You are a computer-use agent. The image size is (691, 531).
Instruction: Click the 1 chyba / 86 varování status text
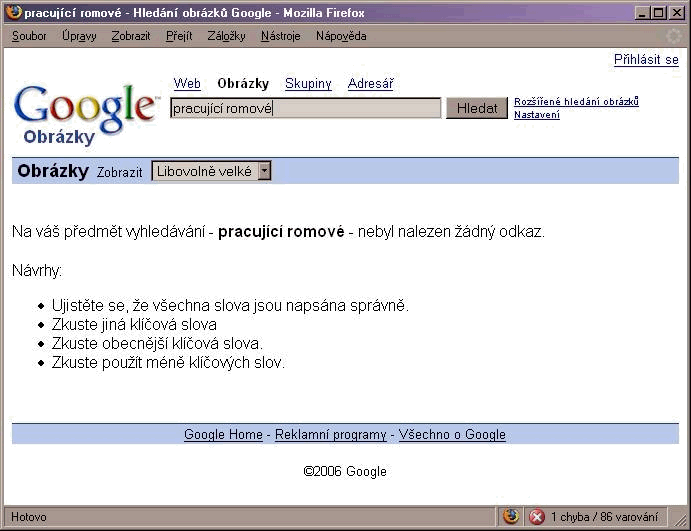coord(604,517)
